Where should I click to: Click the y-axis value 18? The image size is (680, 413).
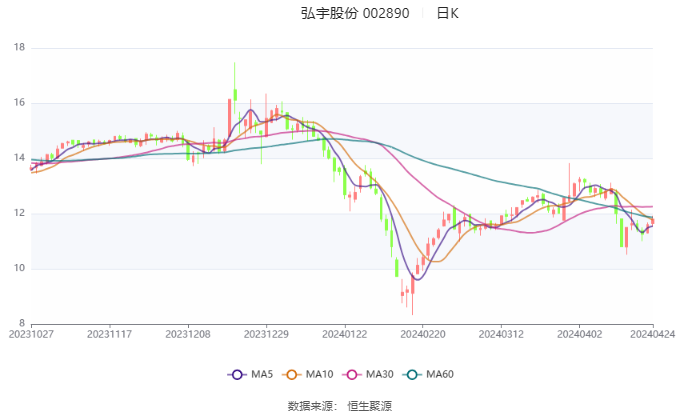(x=20, y=47)
